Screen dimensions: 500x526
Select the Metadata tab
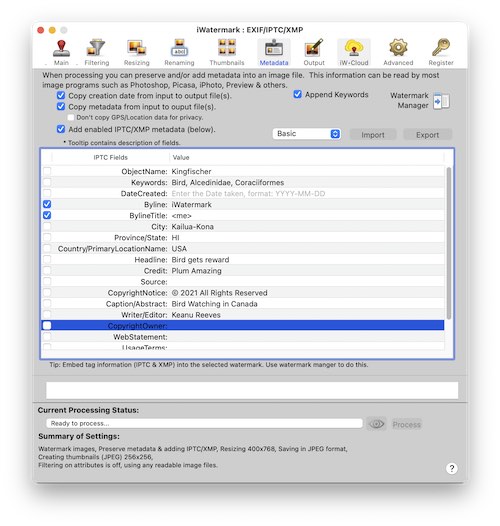tap(274, 52)
